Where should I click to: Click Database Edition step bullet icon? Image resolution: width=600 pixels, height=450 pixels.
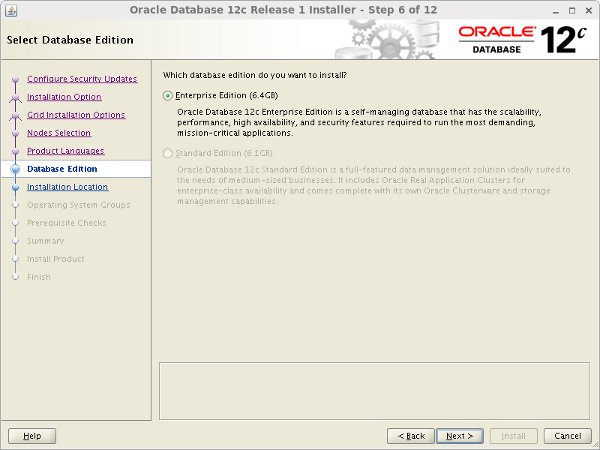coord(15,169)
